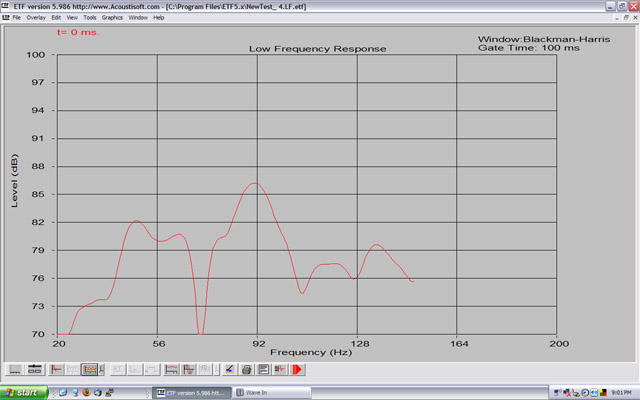Click the ETF document icon left of File menu
The image size is (640, 400).
(x=6, y=18)
